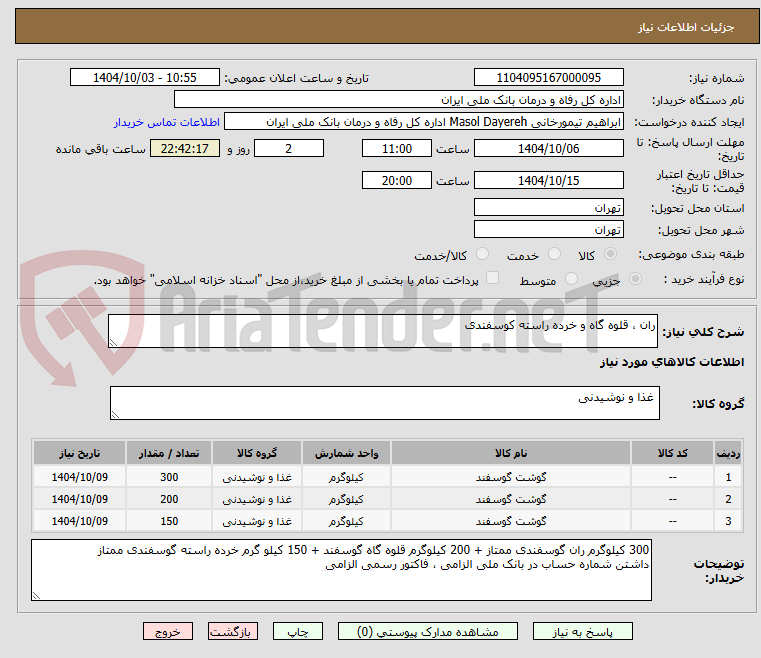Click گوشت گوسفند in row 1
The image size is (761, 658).
tap(511, 477)
